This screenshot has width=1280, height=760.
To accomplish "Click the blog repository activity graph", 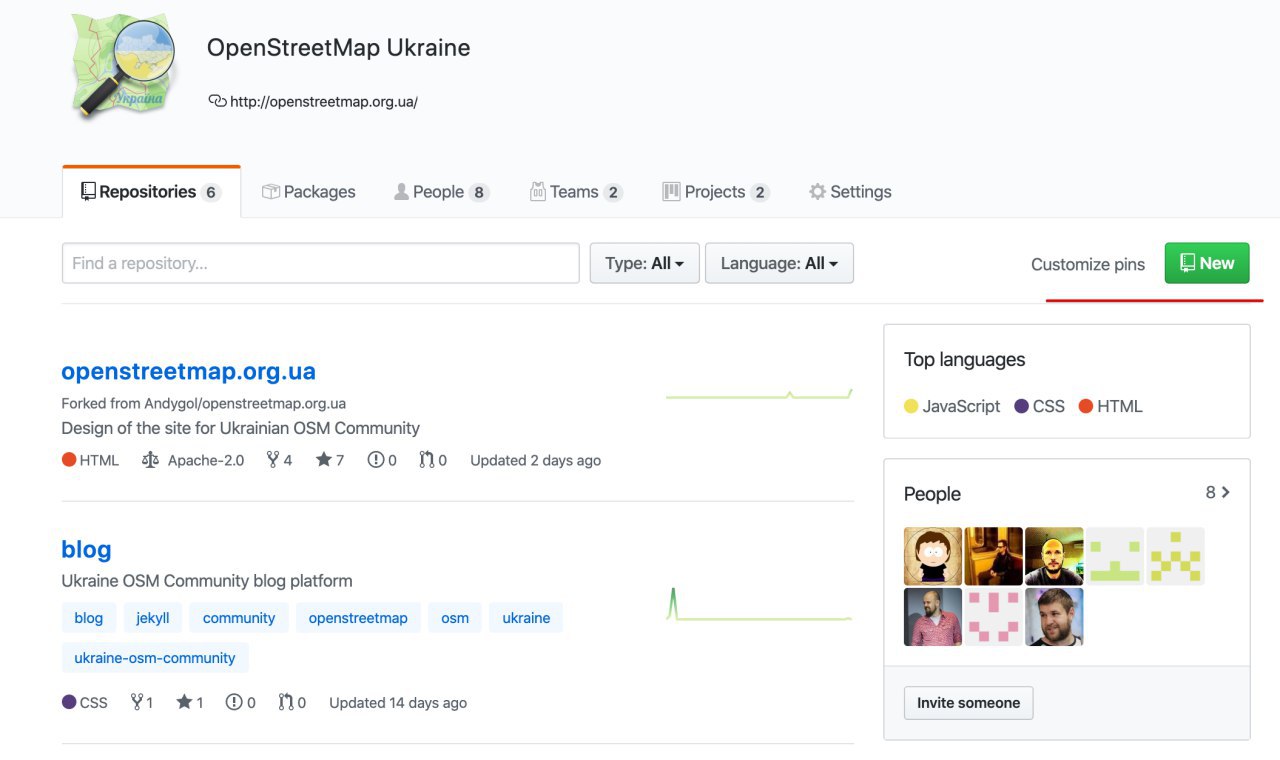I will (x=759, y=605).
